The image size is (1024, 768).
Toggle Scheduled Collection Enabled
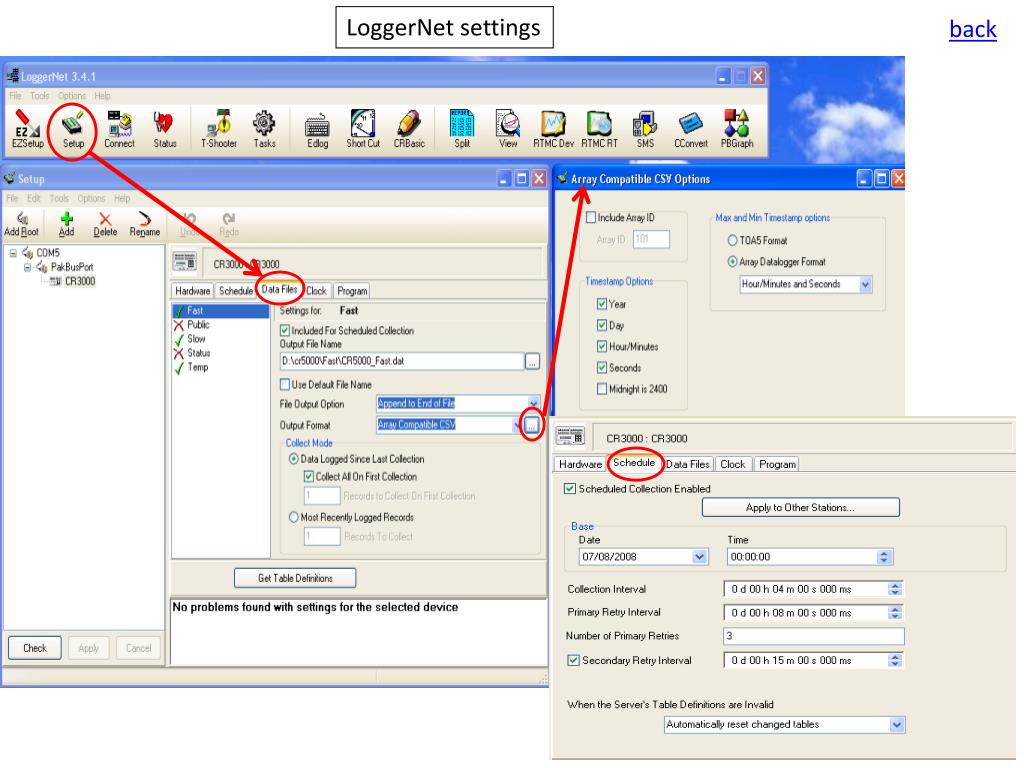click(x=570, y=488)
